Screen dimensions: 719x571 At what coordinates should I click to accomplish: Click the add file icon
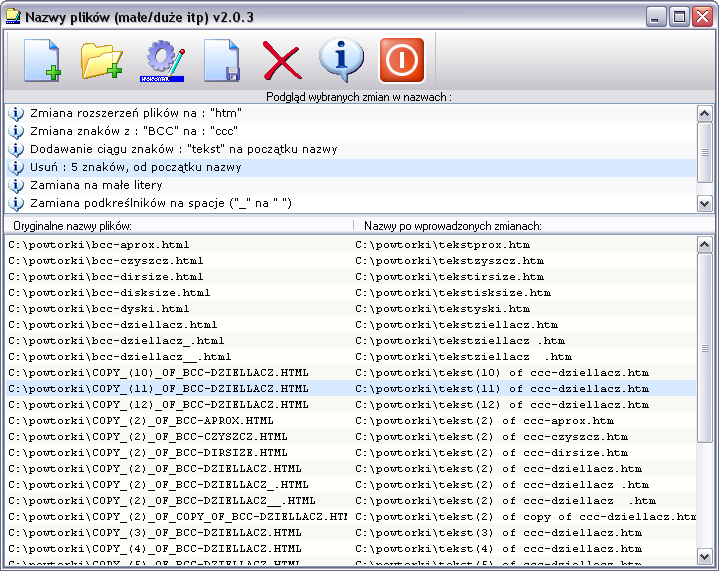pos(42,61)
